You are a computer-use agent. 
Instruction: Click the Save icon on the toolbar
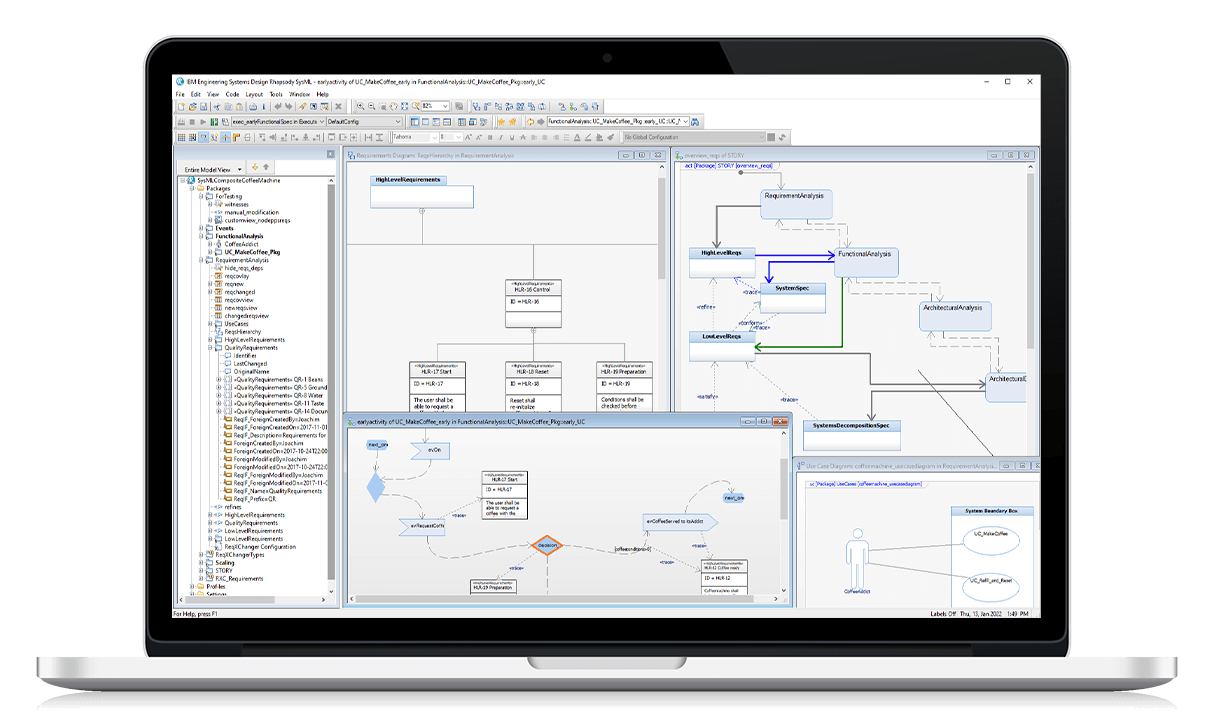(x=204, y=105)
